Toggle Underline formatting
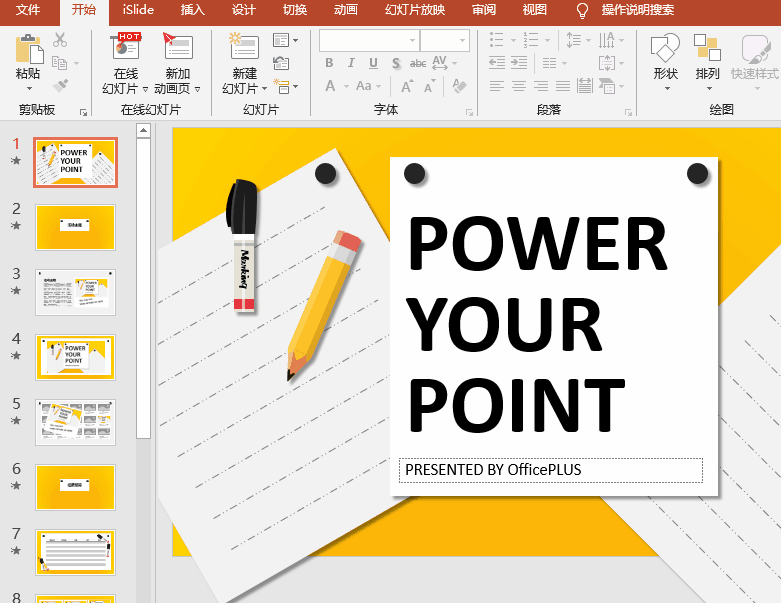This screenshot has height=603, width=781. coord(373,63)
